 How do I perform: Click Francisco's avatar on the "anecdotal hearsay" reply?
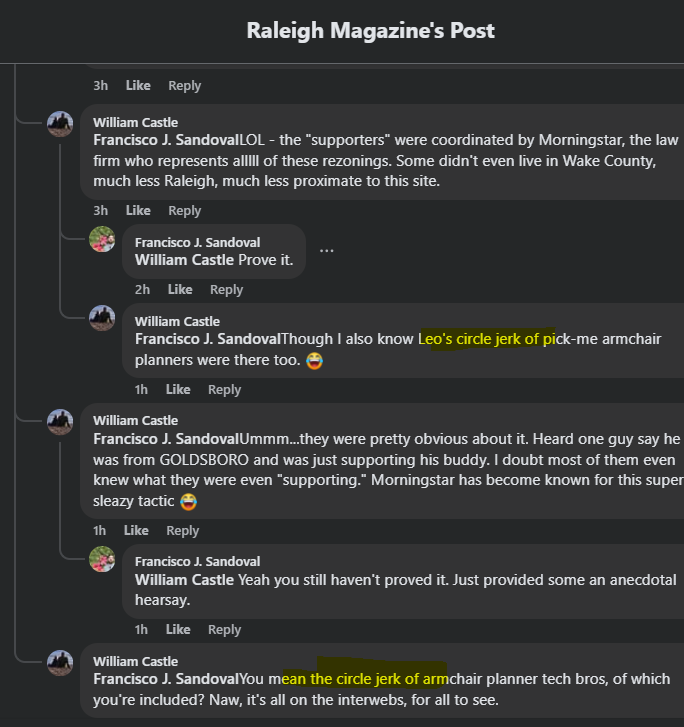pos(102,559)
